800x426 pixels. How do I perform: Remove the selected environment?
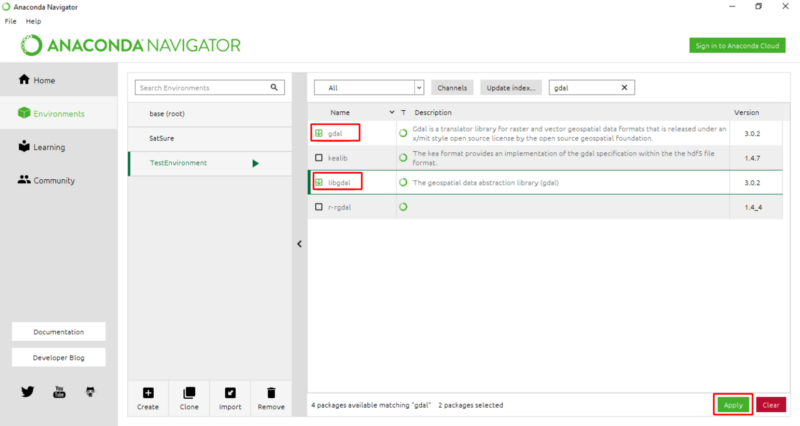(271, 398)
